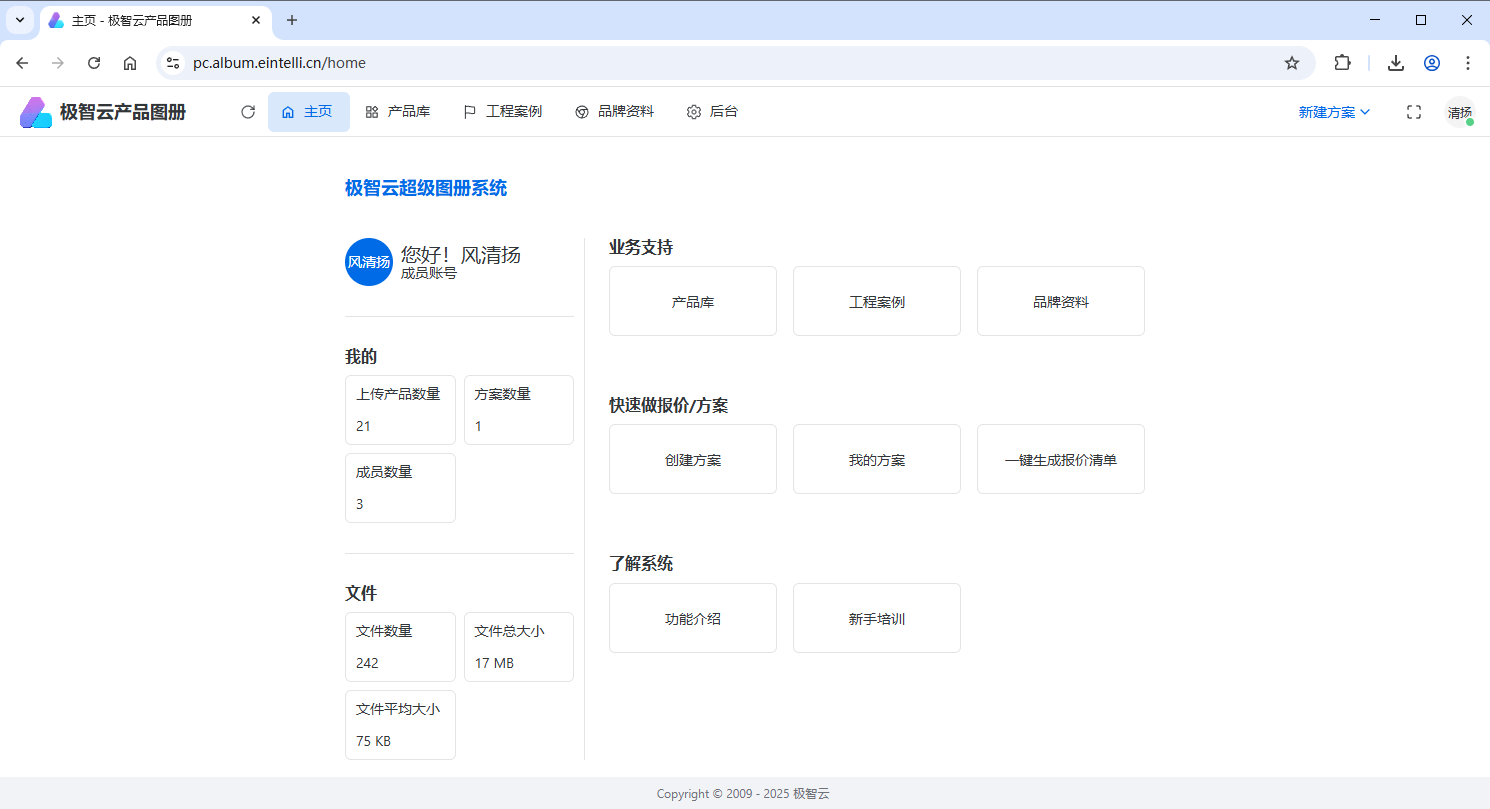Click the site information icon in address bar

(x=173, y=63)
